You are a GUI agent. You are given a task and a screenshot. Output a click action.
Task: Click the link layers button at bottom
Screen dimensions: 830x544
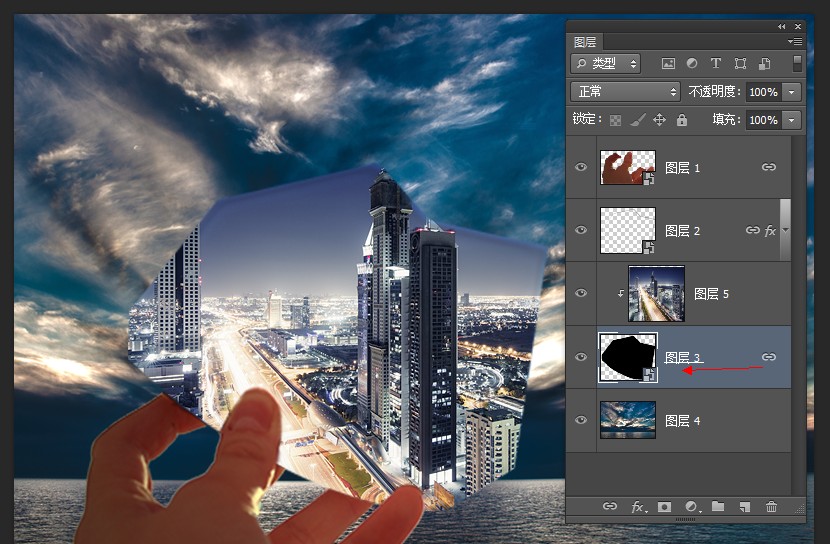tap(610, 506)
